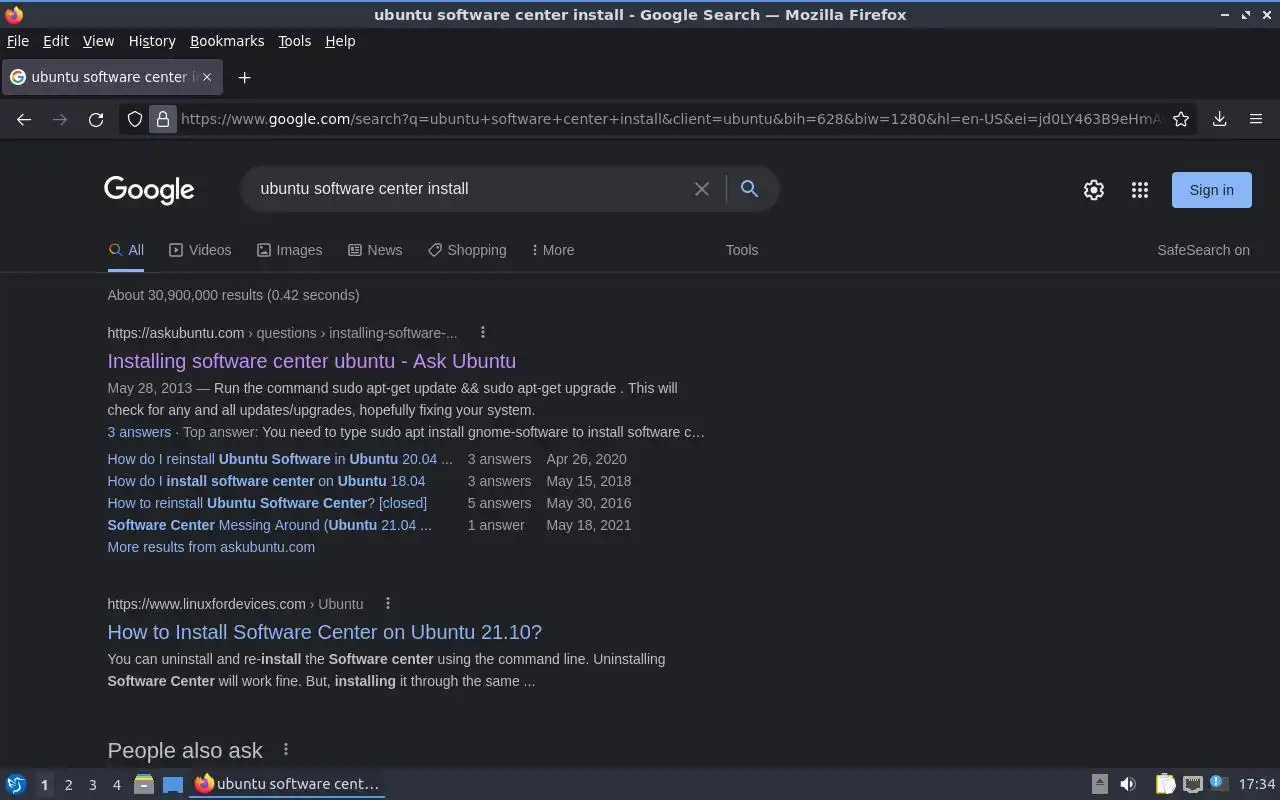This screenshot has width=1280, height=800.
Task: Open Installing software center ubuntu - Ask Ubuntu
Action: 312,361
